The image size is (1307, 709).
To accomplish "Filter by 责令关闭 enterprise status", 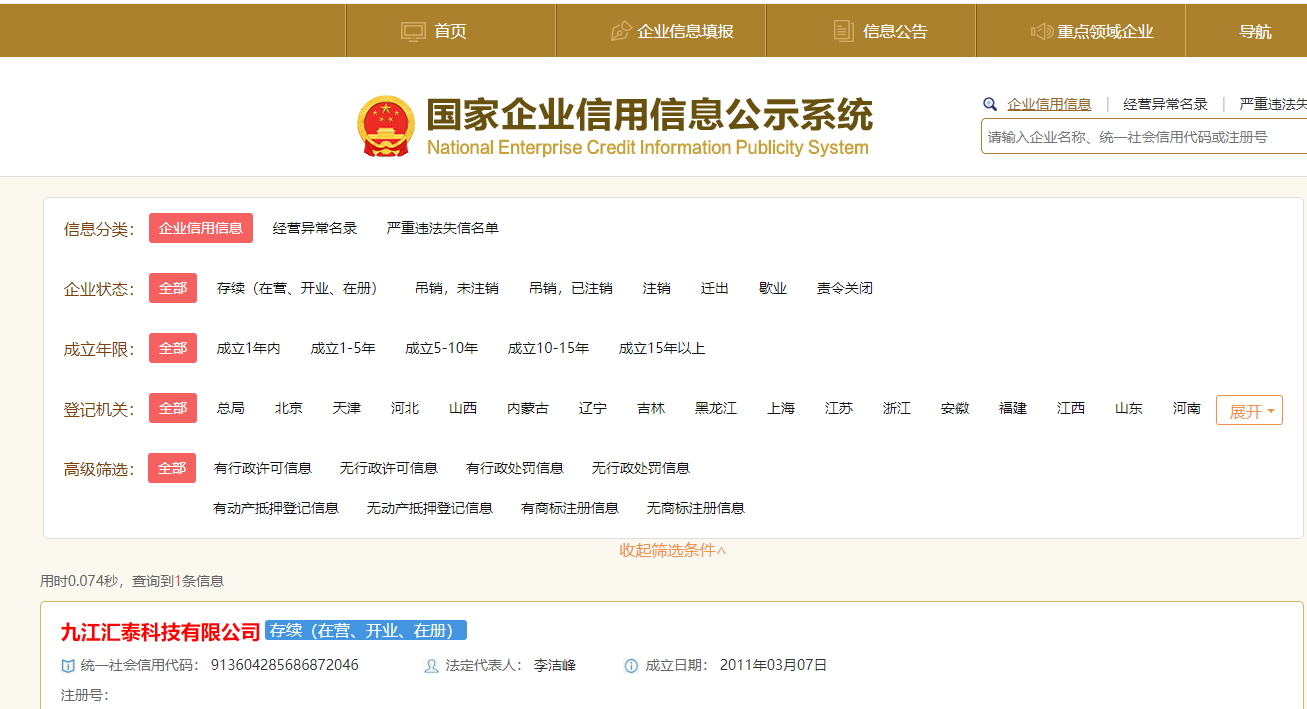I will click(x=845, y=288).
